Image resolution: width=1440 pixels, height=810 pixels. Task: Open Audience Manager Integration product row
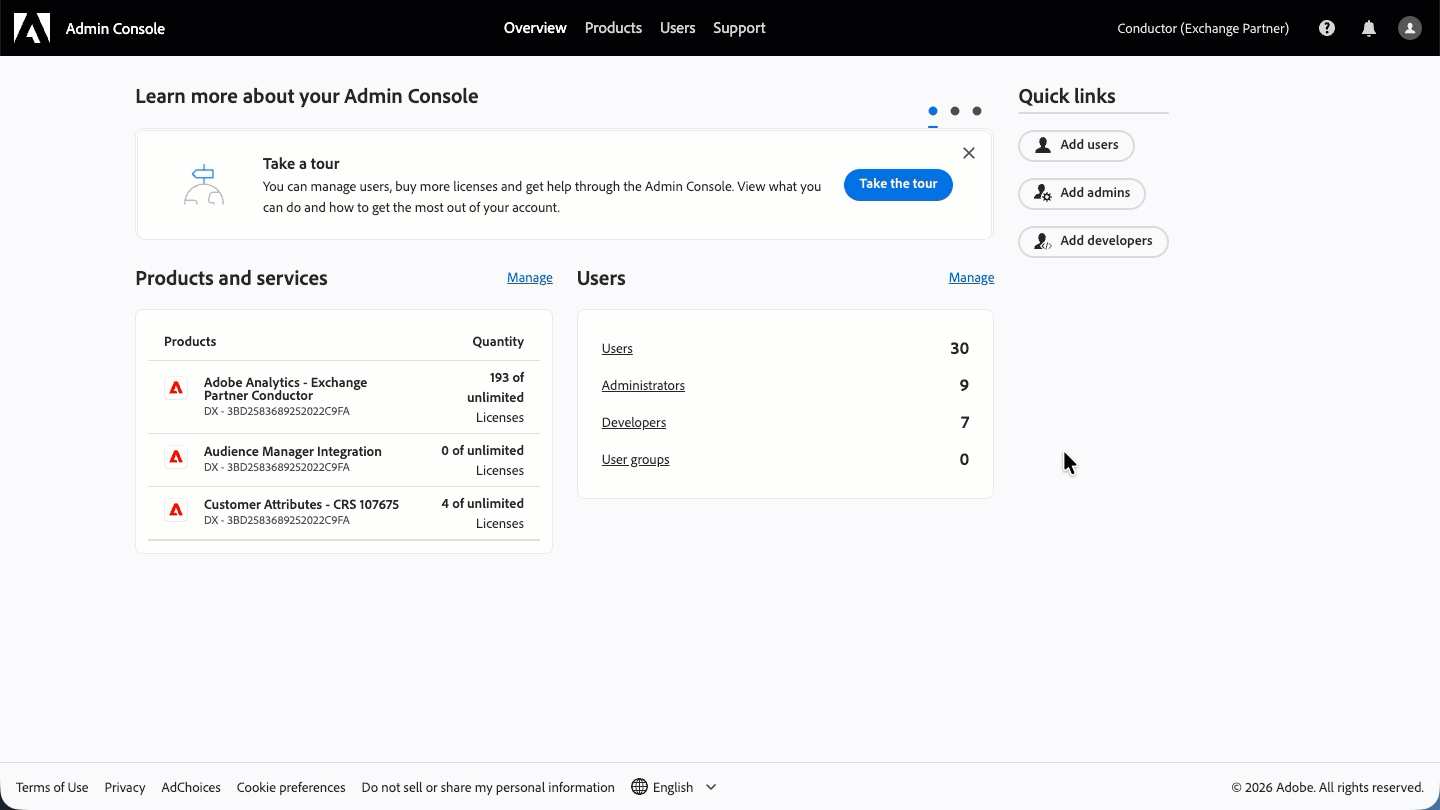pyautogui.click(x=344, y=460)
